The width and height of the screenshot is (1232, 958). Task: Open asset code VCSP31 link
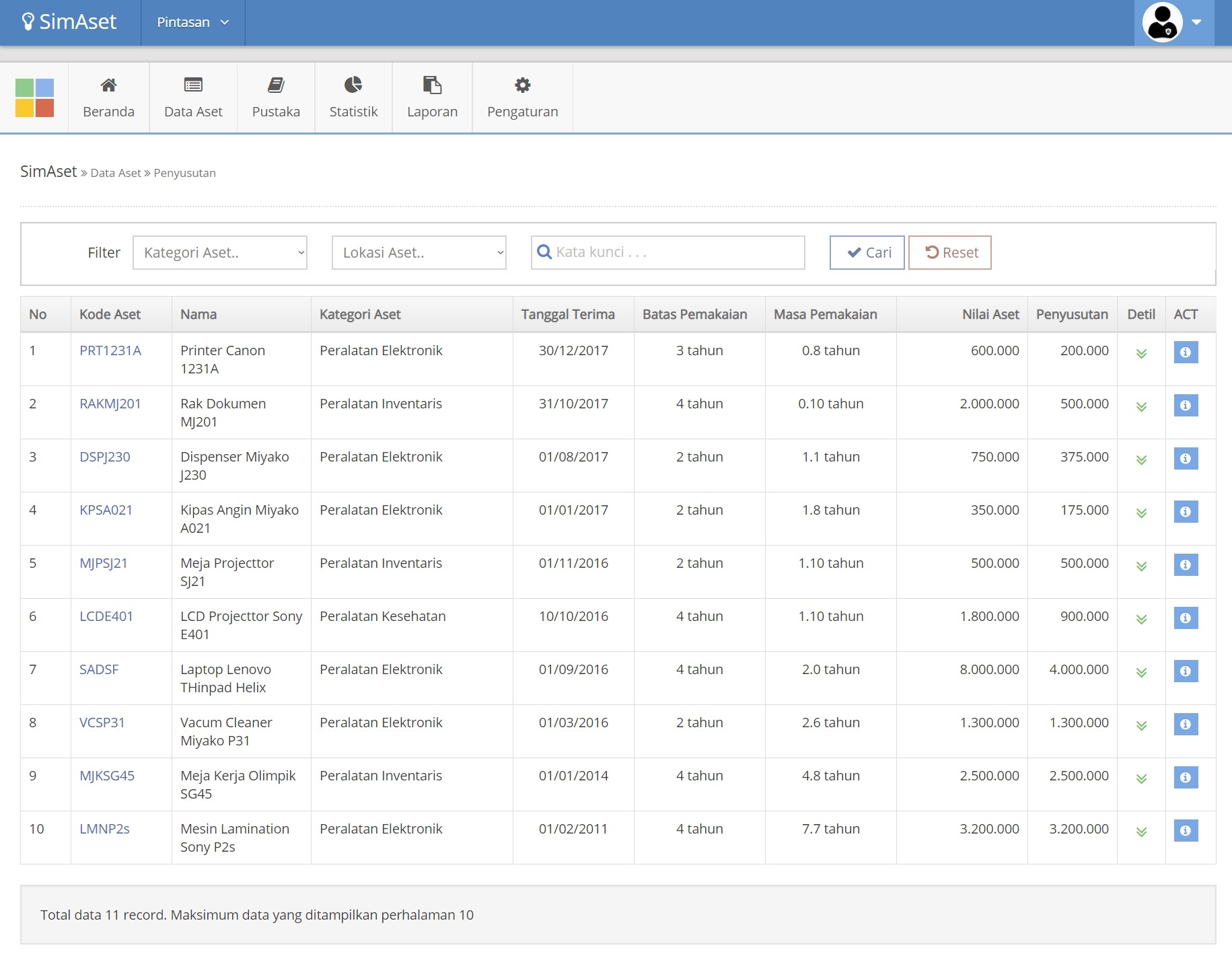(102, 723)
